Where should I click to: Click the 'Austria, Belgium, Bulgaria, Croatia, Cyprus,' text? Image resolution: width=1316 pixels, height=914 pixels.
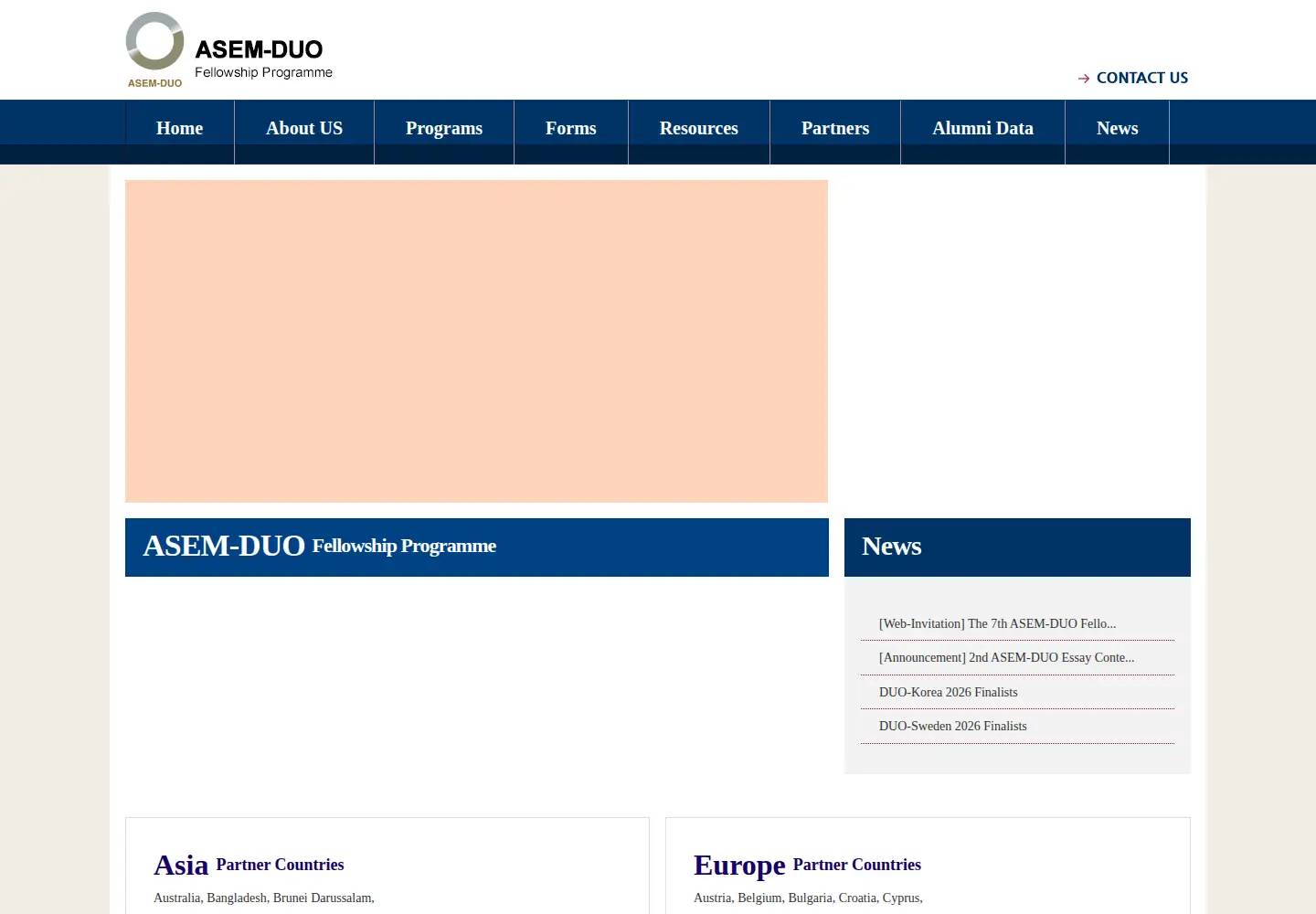[808, 898]
